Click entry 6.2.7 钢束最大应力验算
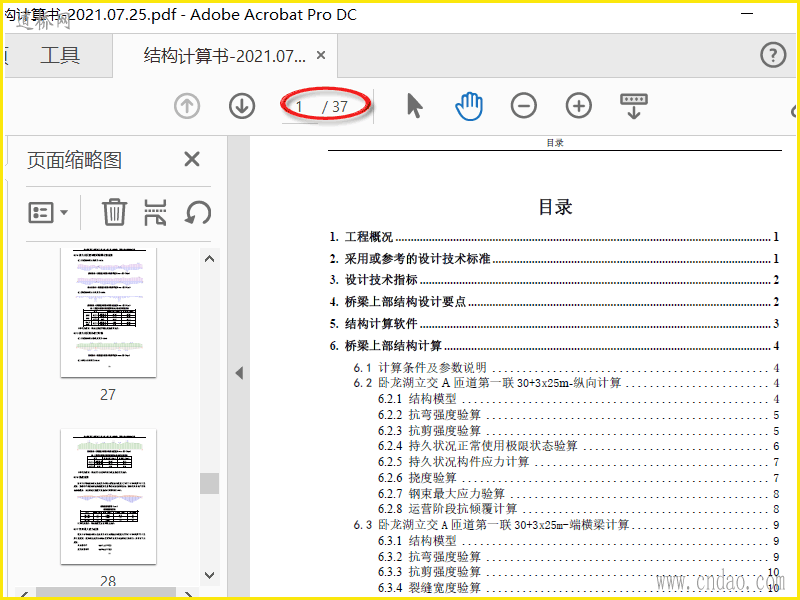Image resolution: width=800 pixels, height=600 pixels. (x=579, y=493)
